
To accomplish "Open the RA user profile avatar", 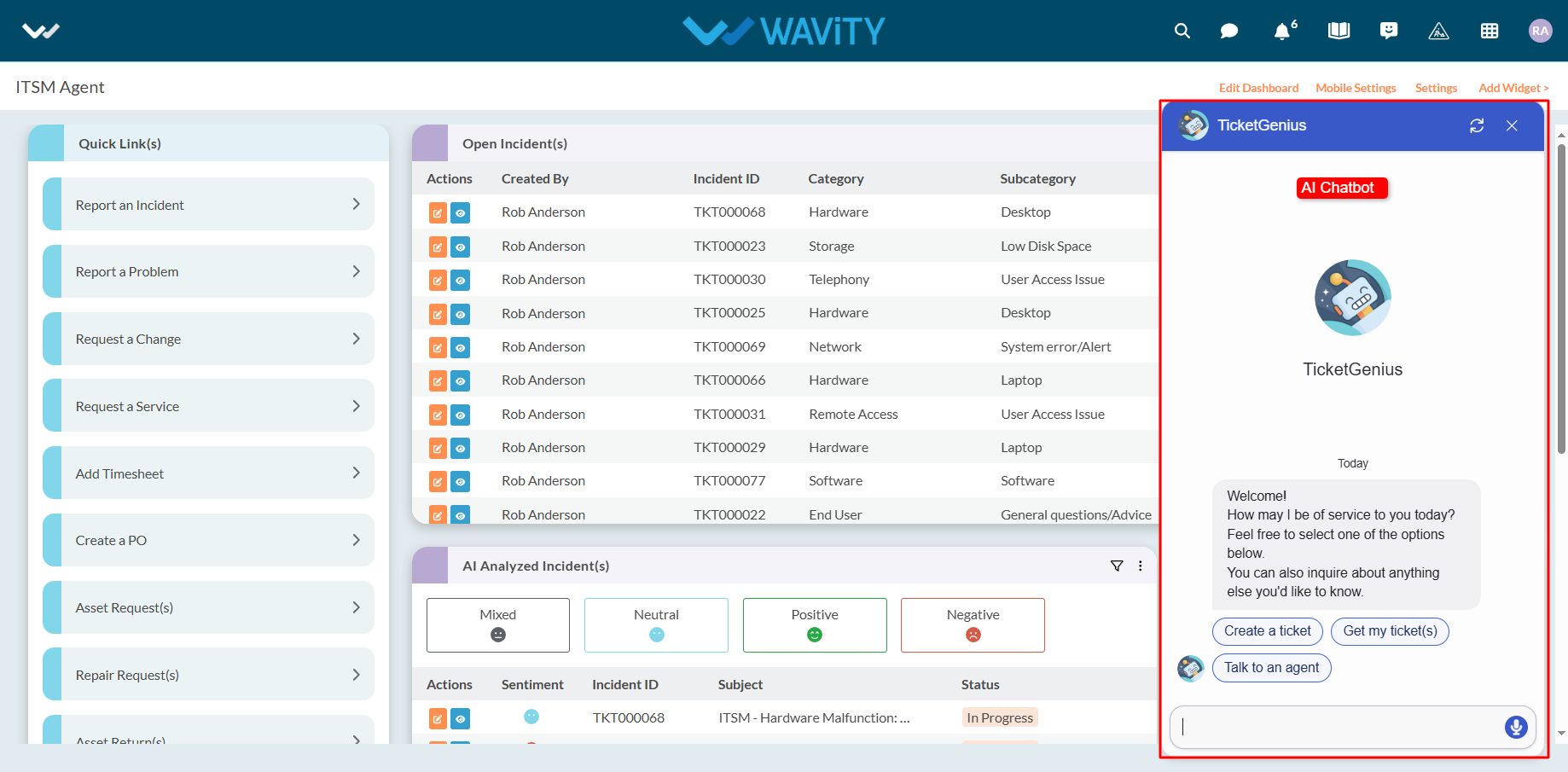I will (1540, 31).
